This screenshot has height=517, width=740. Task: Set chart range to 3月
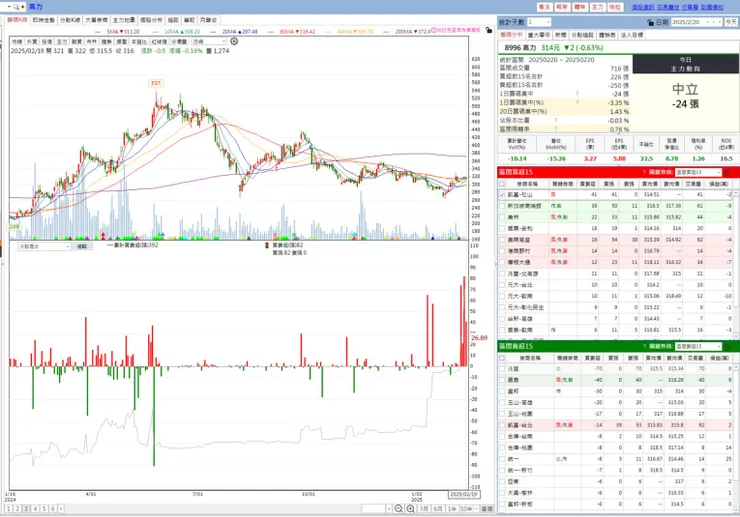click(x=424, y=509)
